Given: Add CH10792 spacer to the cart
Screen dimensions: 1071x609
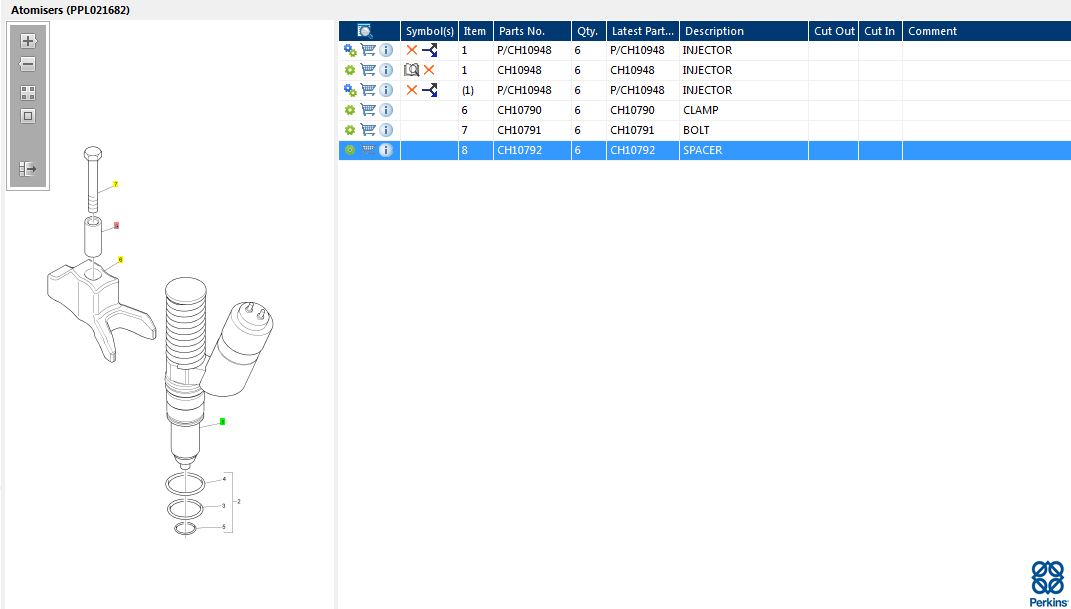Looking at the screenshot, I should [x=368, y=150].
